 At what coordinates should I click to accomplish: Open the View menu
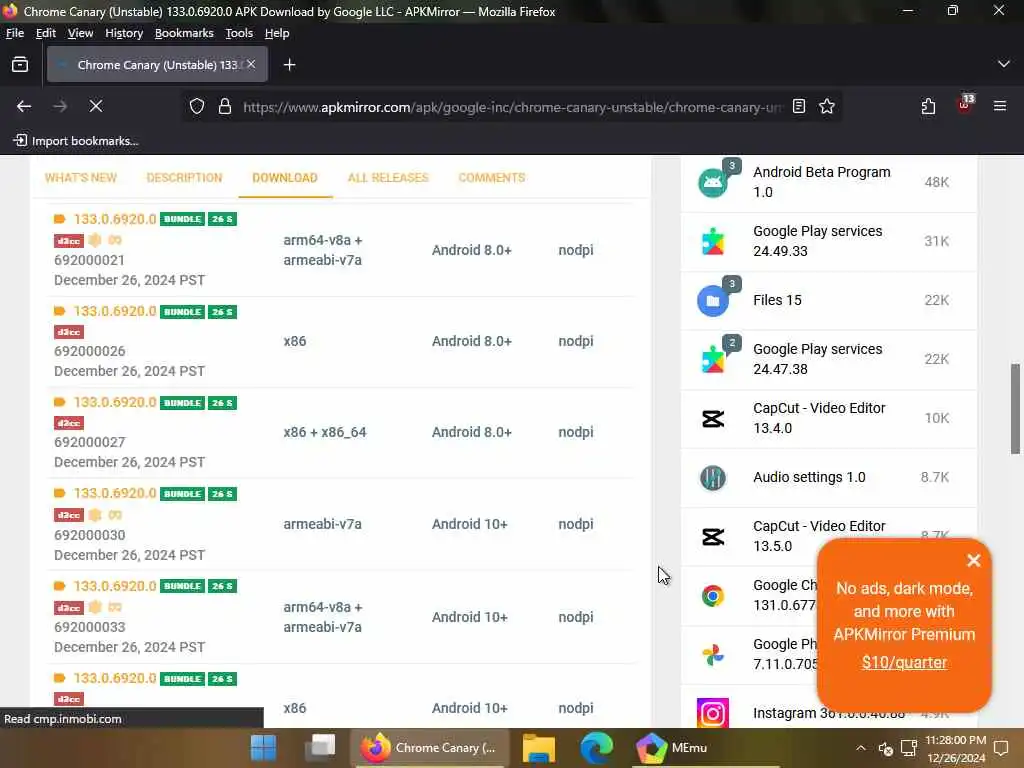80,33
